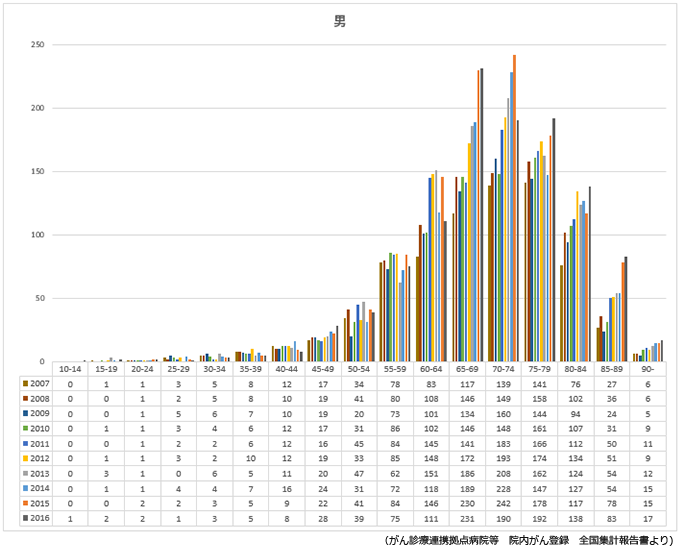This screenshot has height=550, width=680.
Task: Select value 231 in the 2016 row
Action: tap(468, 518)
